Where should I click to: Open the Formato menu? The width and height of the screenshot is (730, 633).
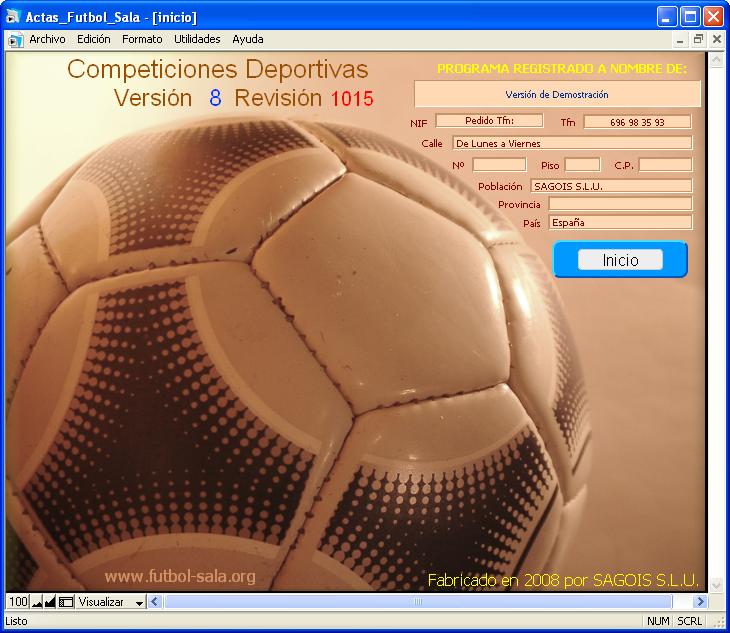click(x=142, y=39)
